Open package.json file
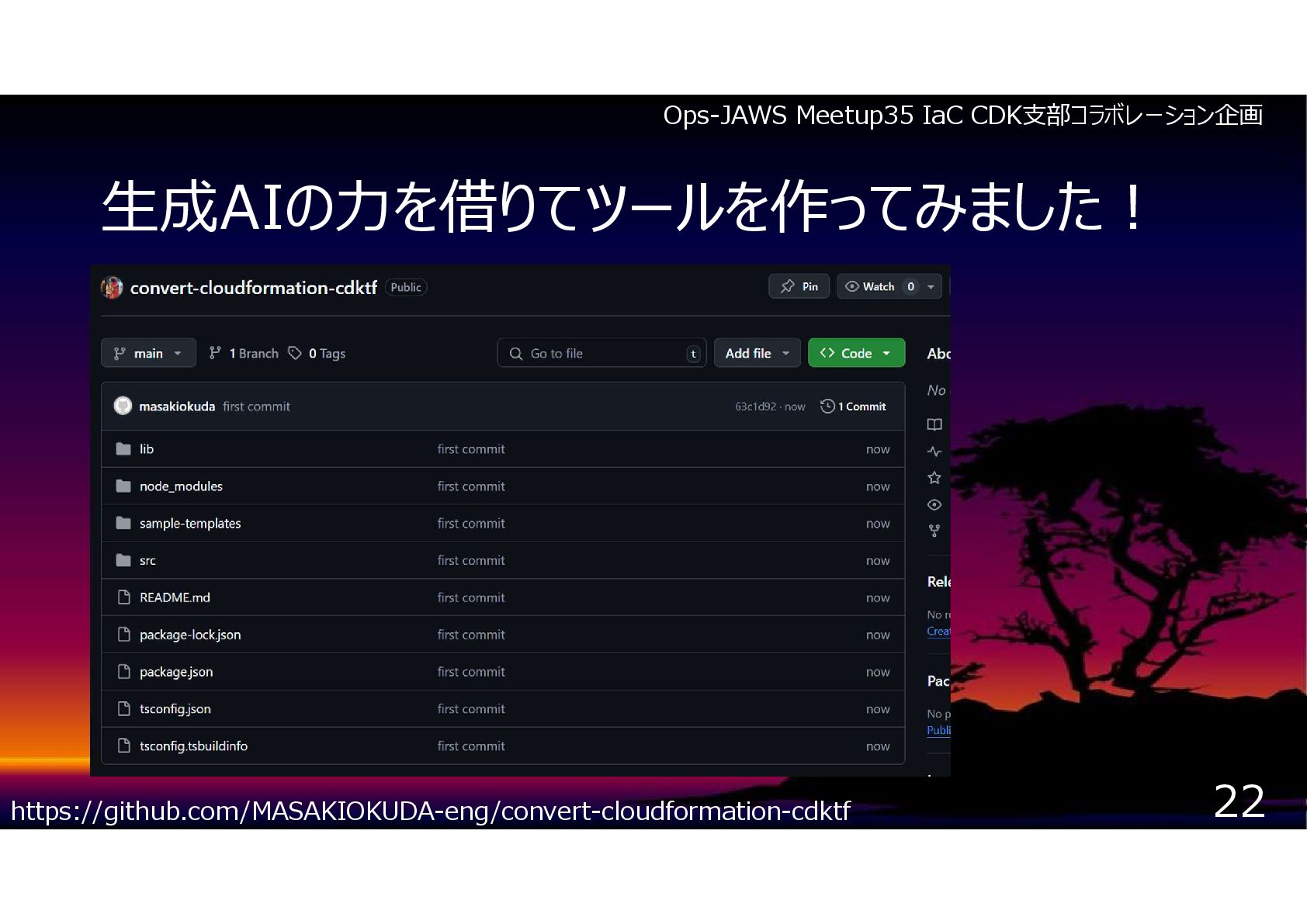This screenshot has width=1307, height=924. point(176,672)
